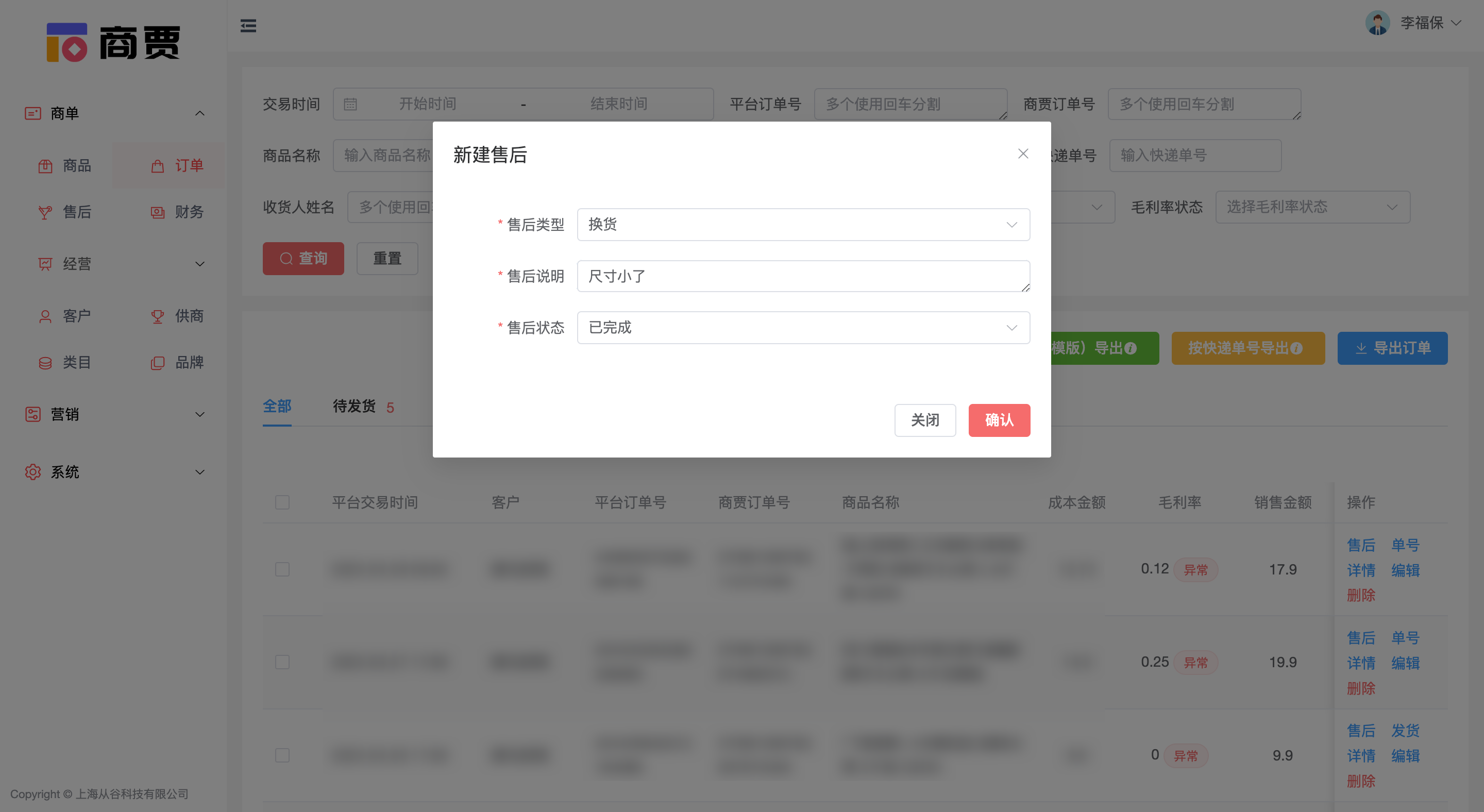Click the 确认 button in the dialog
The height and width of the screenshot is (812, 1484).
point(999,420)
